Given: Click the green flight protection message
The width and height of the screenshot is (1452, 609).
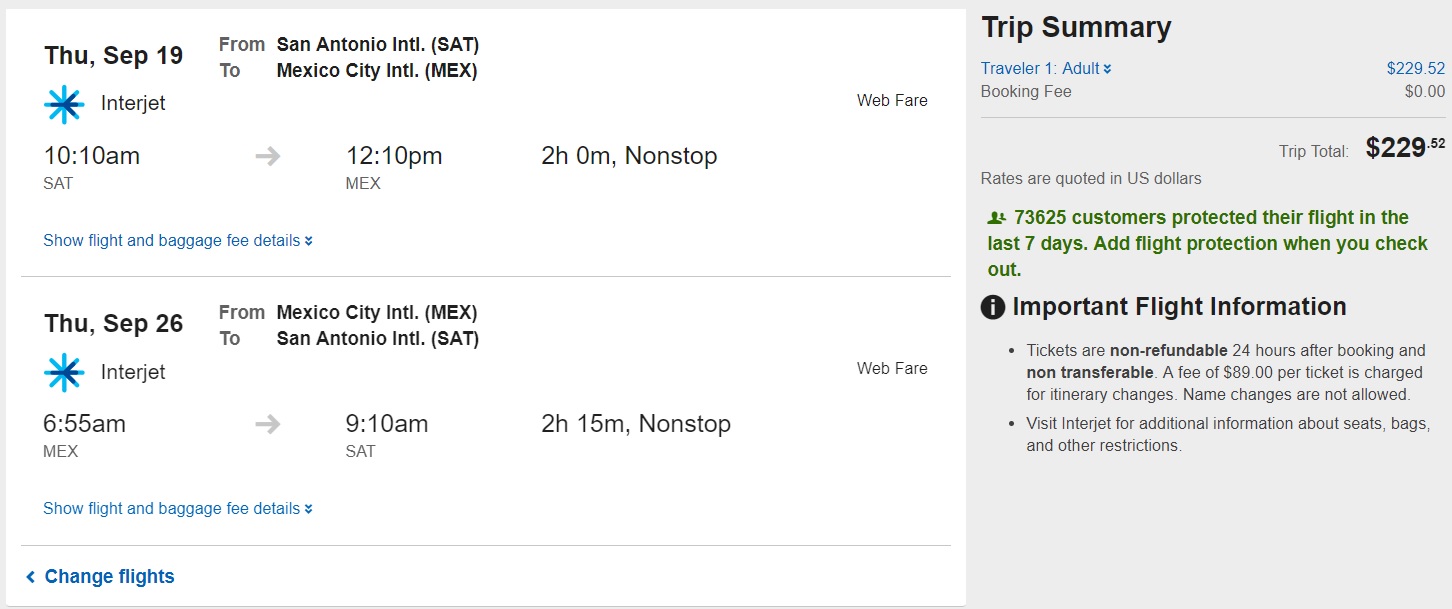Looking at the screenshot, I should pyautogui.click(x=1210, y=243).
